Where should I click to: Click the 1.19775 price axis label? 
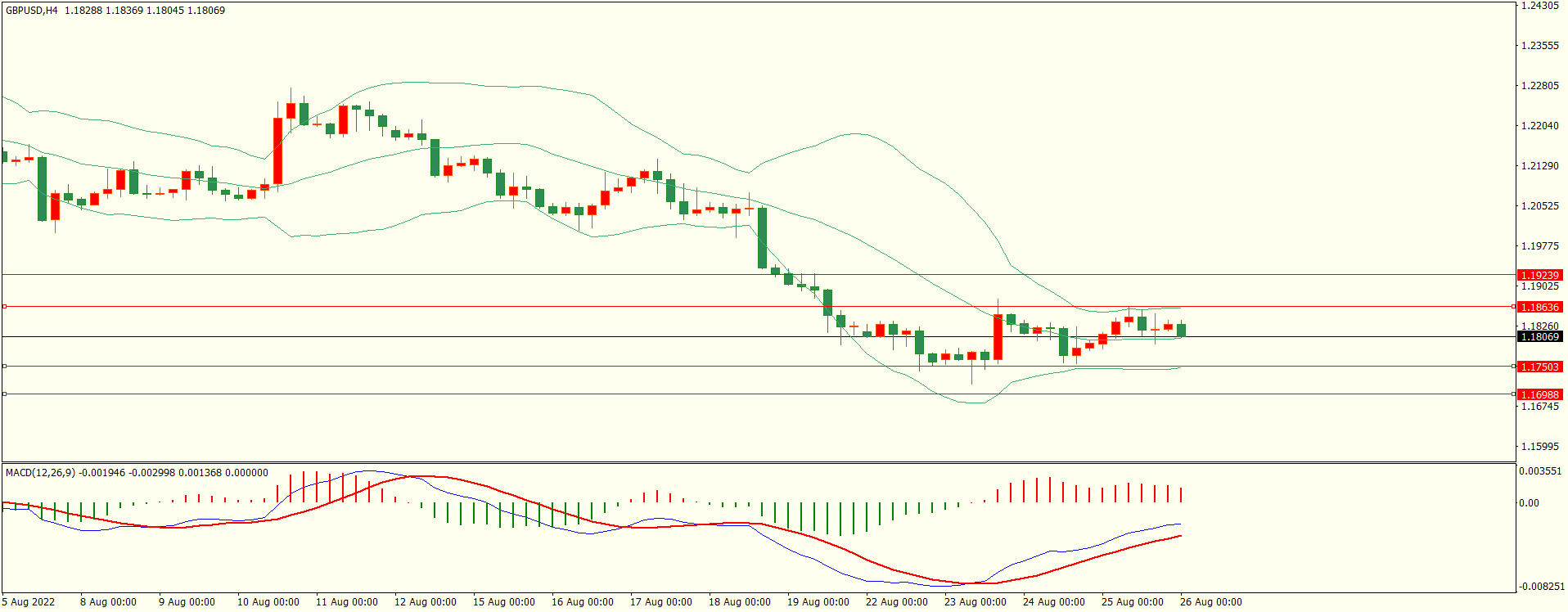click(x=1539, y=246)
